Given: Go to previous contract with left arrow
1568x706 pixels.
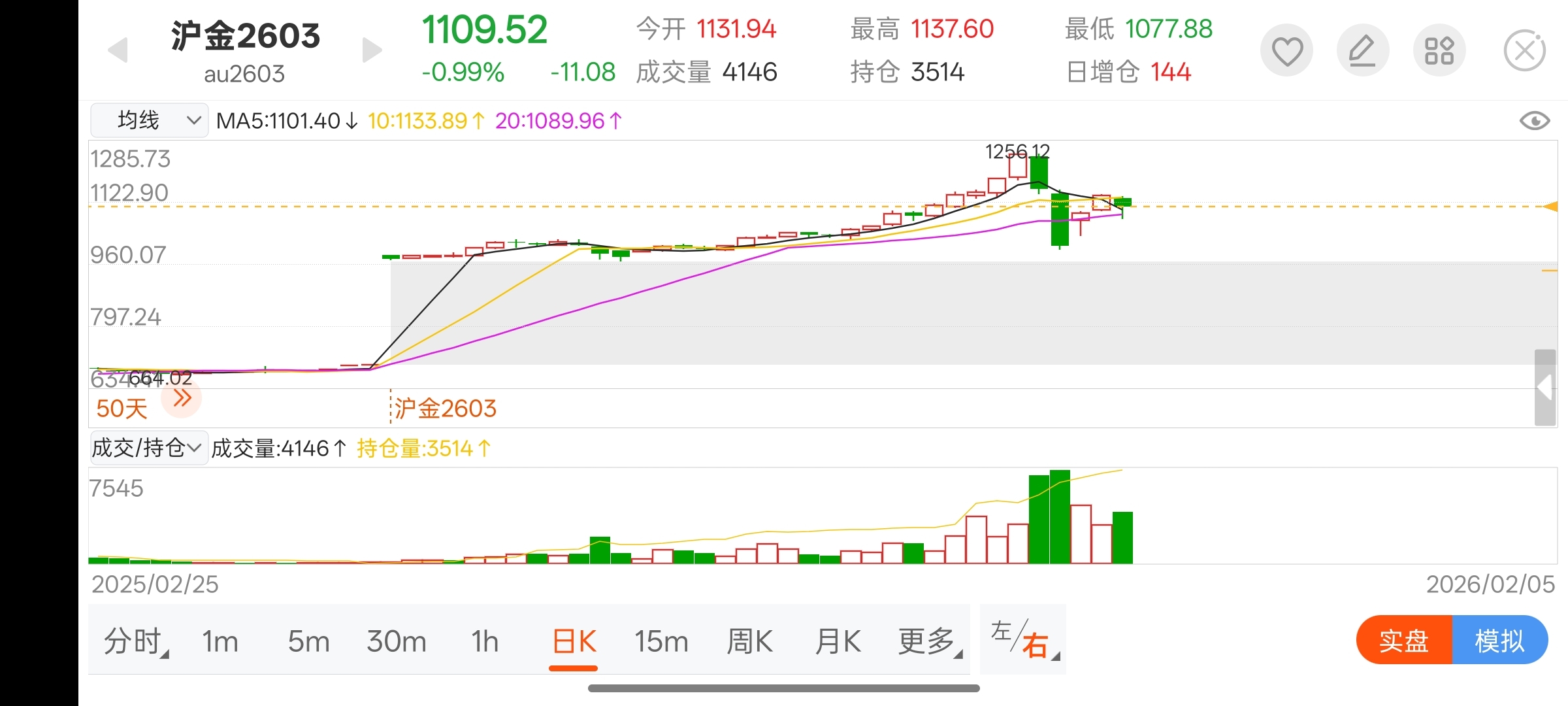Looking at the screenshot, I should 118,50.
